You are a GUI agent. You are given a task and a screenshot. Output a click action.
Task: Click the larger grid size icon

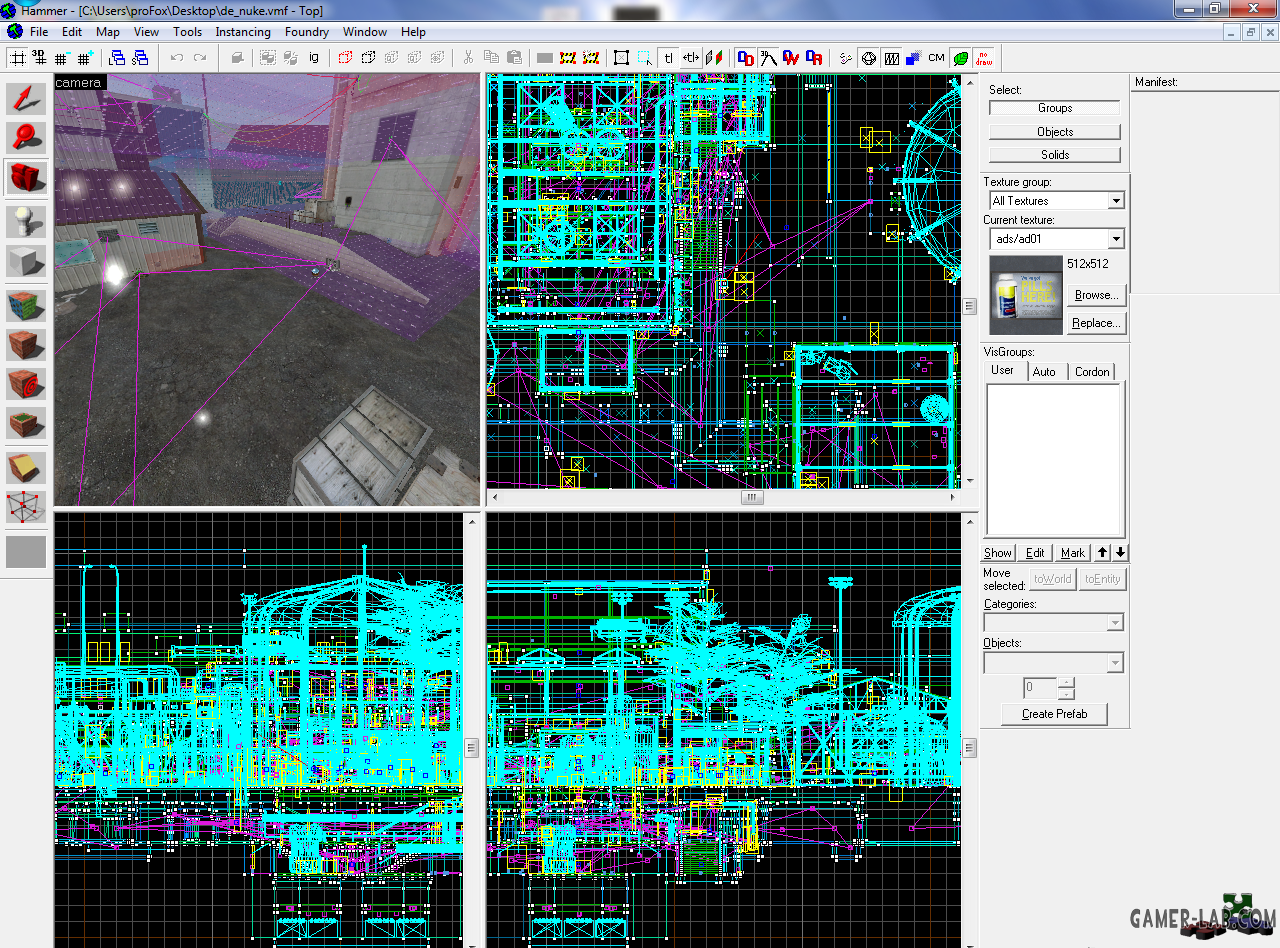[85, 58]
